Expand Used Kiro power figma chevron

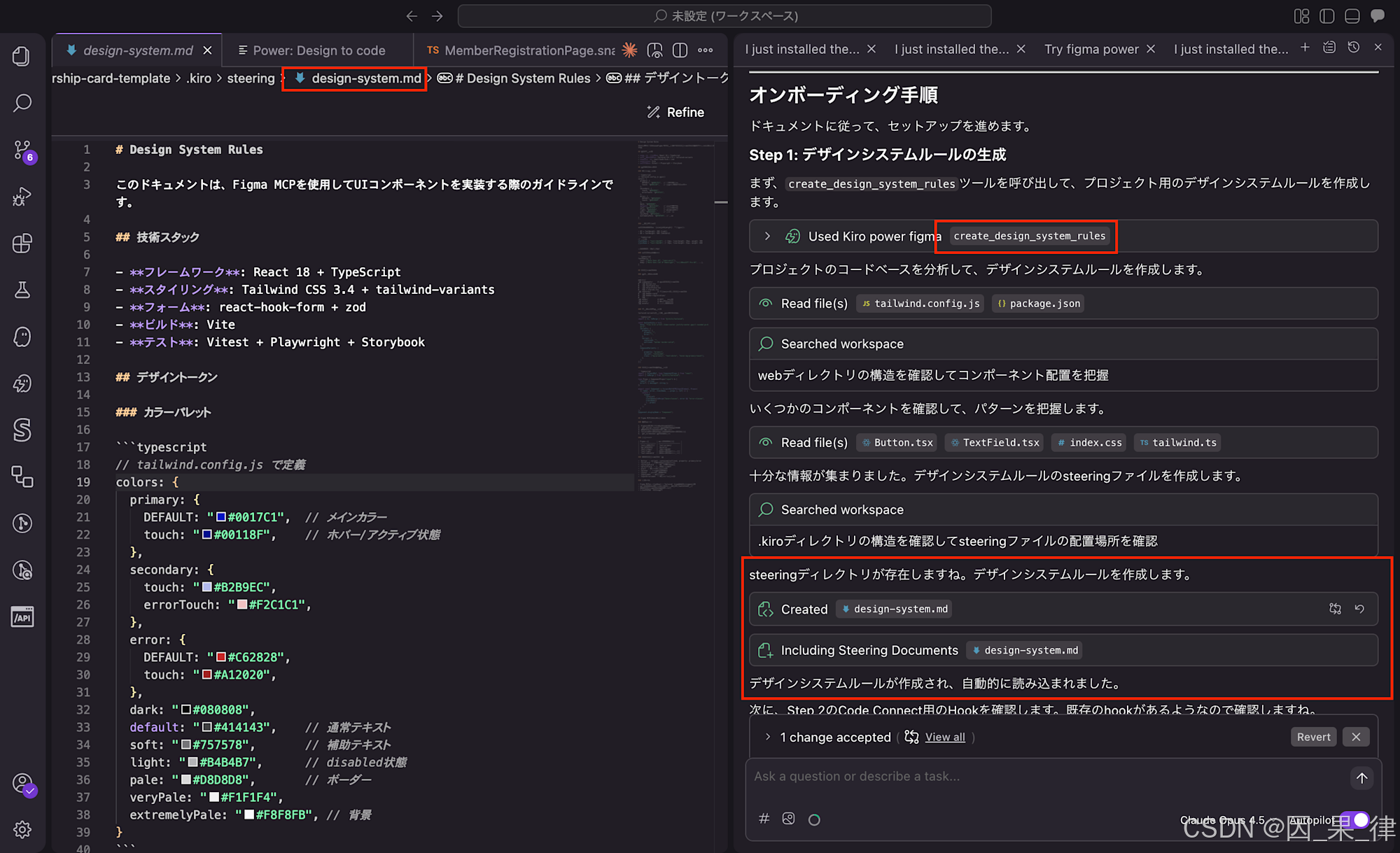click(767, 237)
